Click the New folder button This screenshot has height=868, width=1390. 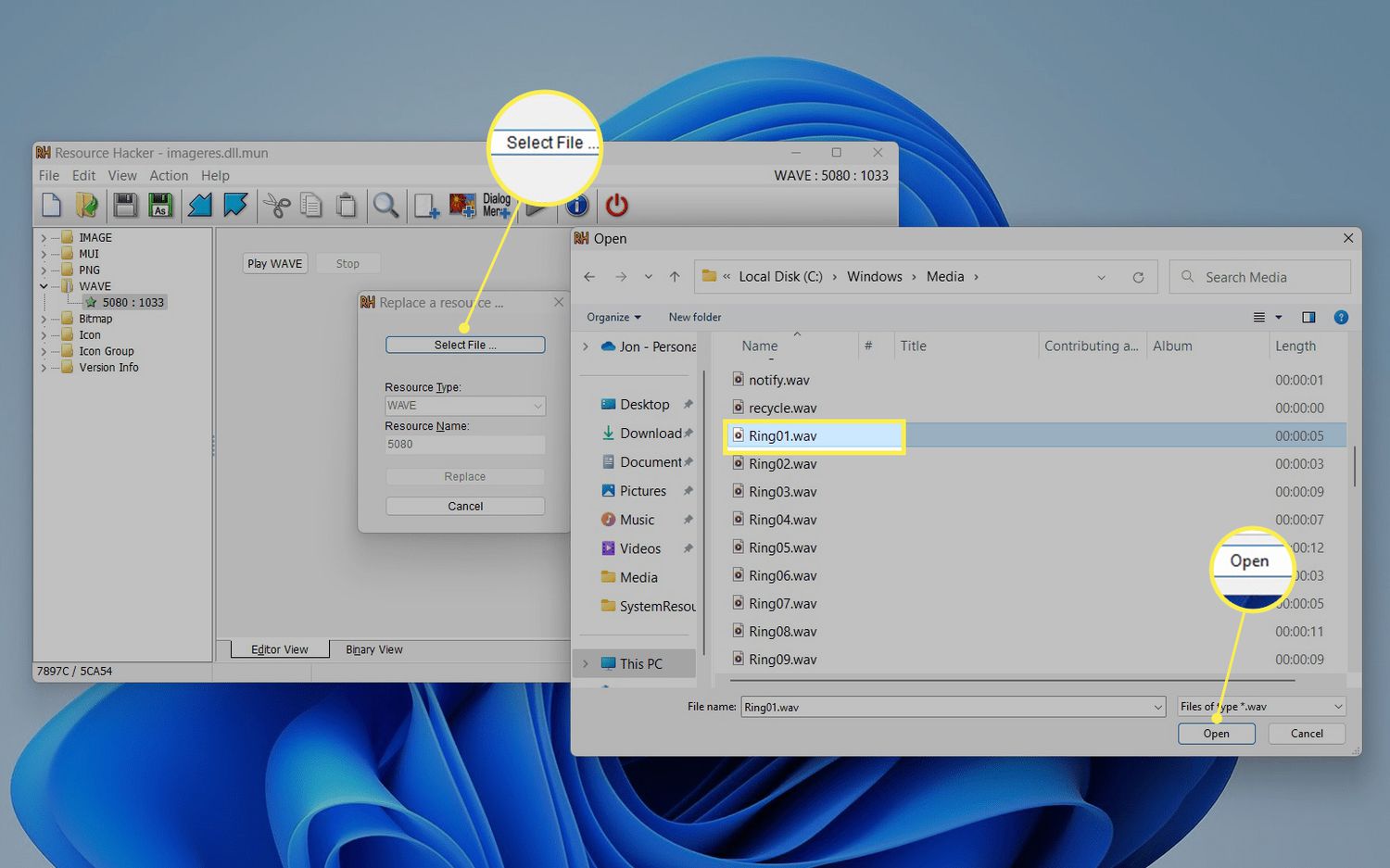click(x=695, y=317)
